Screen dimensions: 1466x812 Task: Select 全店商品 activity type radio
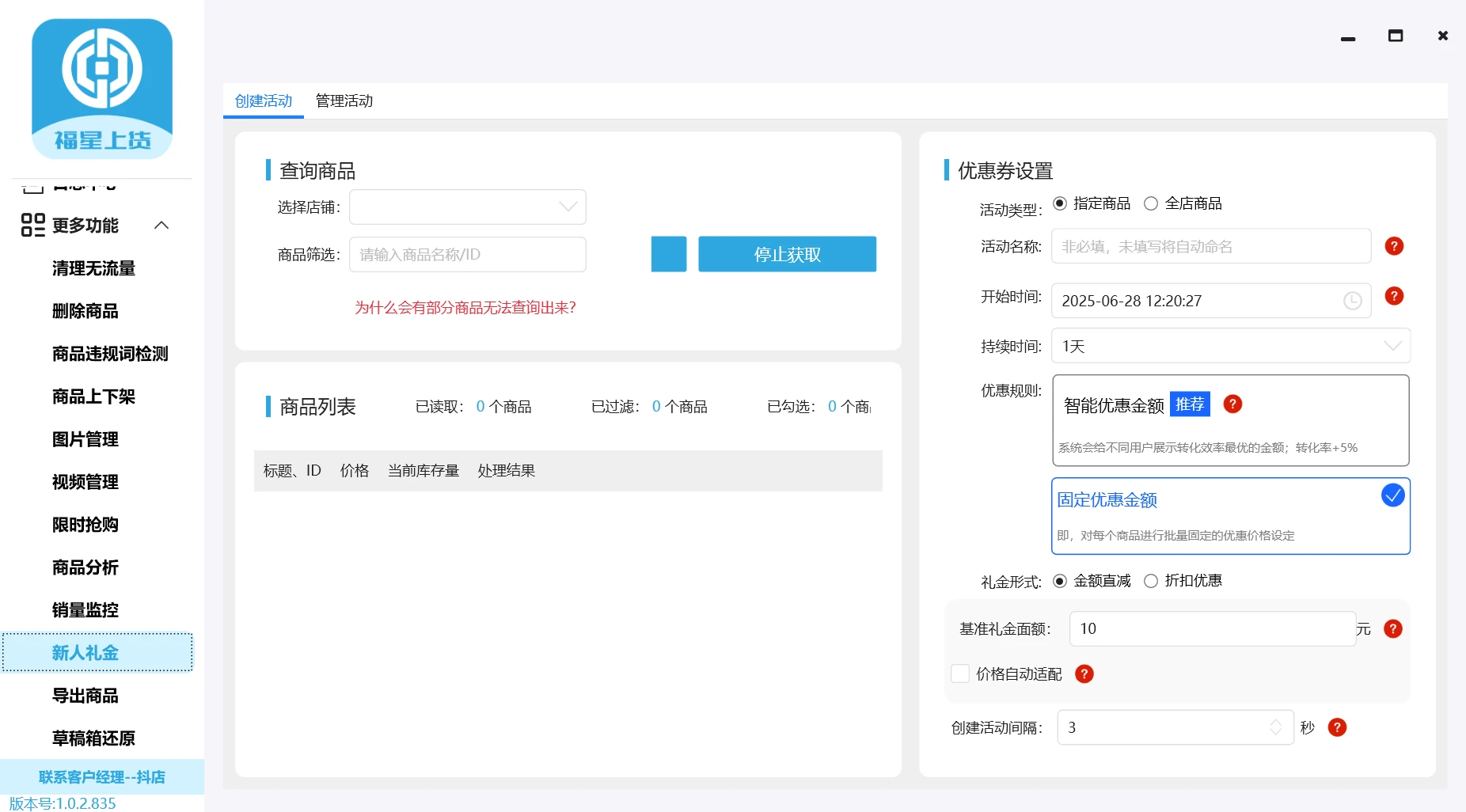pos(1151,203)
